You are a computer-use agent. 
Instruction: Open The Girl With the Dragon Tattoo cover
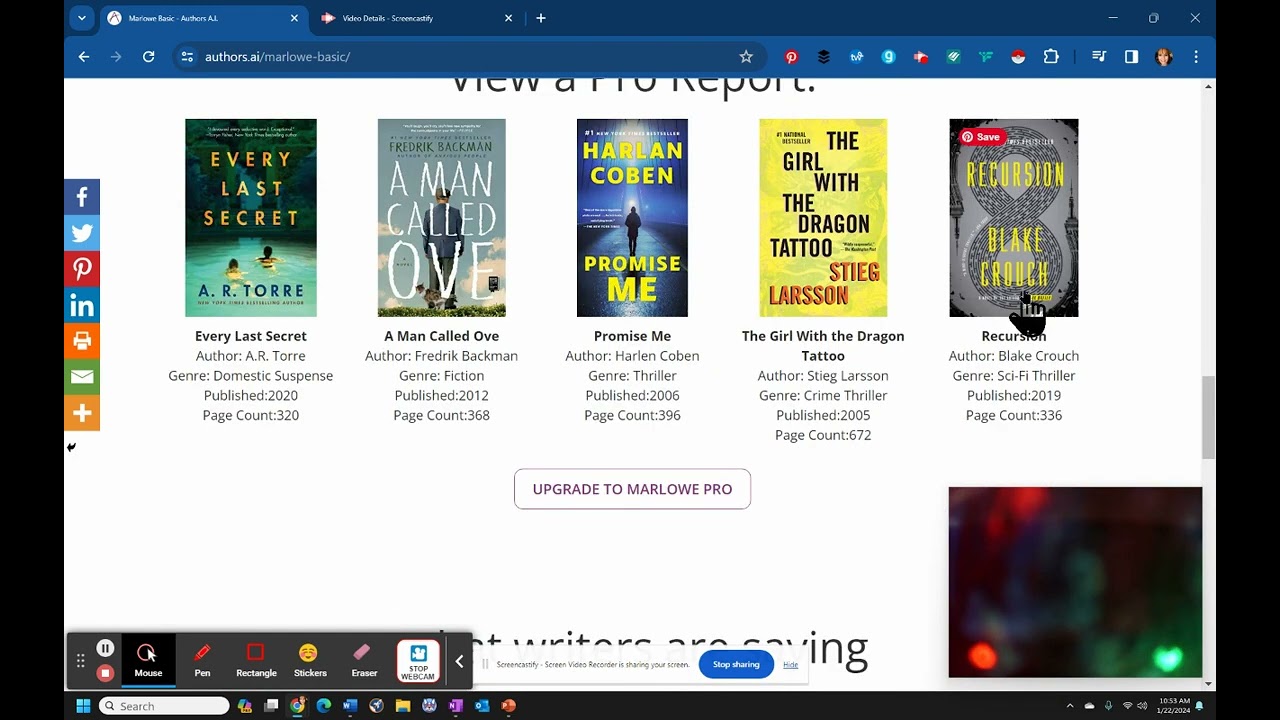tap(823, 218)
